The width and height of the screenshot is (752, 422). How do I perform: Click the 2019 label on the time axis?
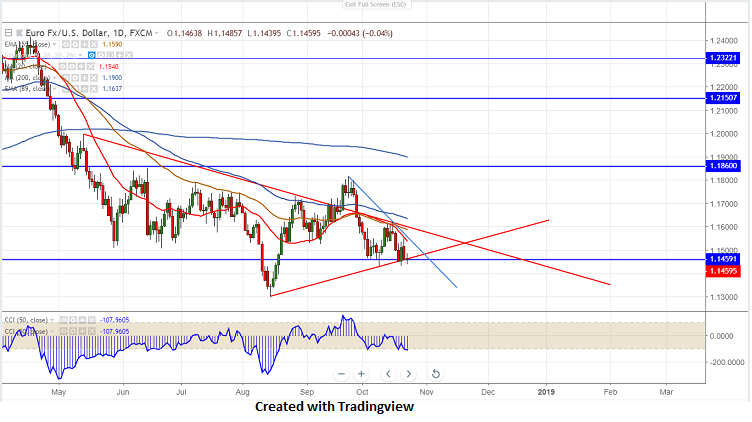(x=546, y=392)
